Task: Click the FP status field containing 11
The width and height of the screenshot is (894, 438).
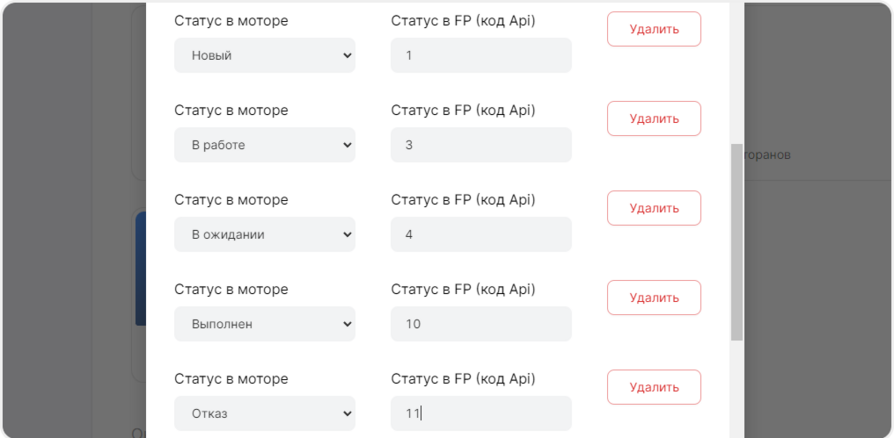Action: pos(481,414)
